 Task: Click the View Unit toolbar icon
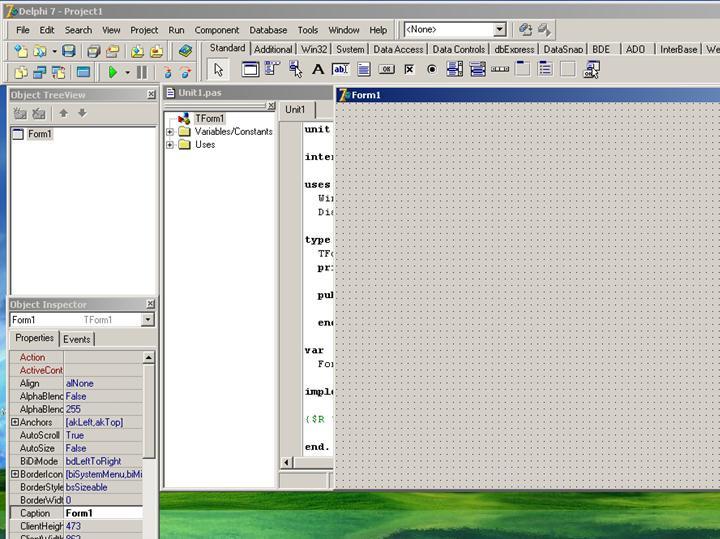tap(21, 72)
